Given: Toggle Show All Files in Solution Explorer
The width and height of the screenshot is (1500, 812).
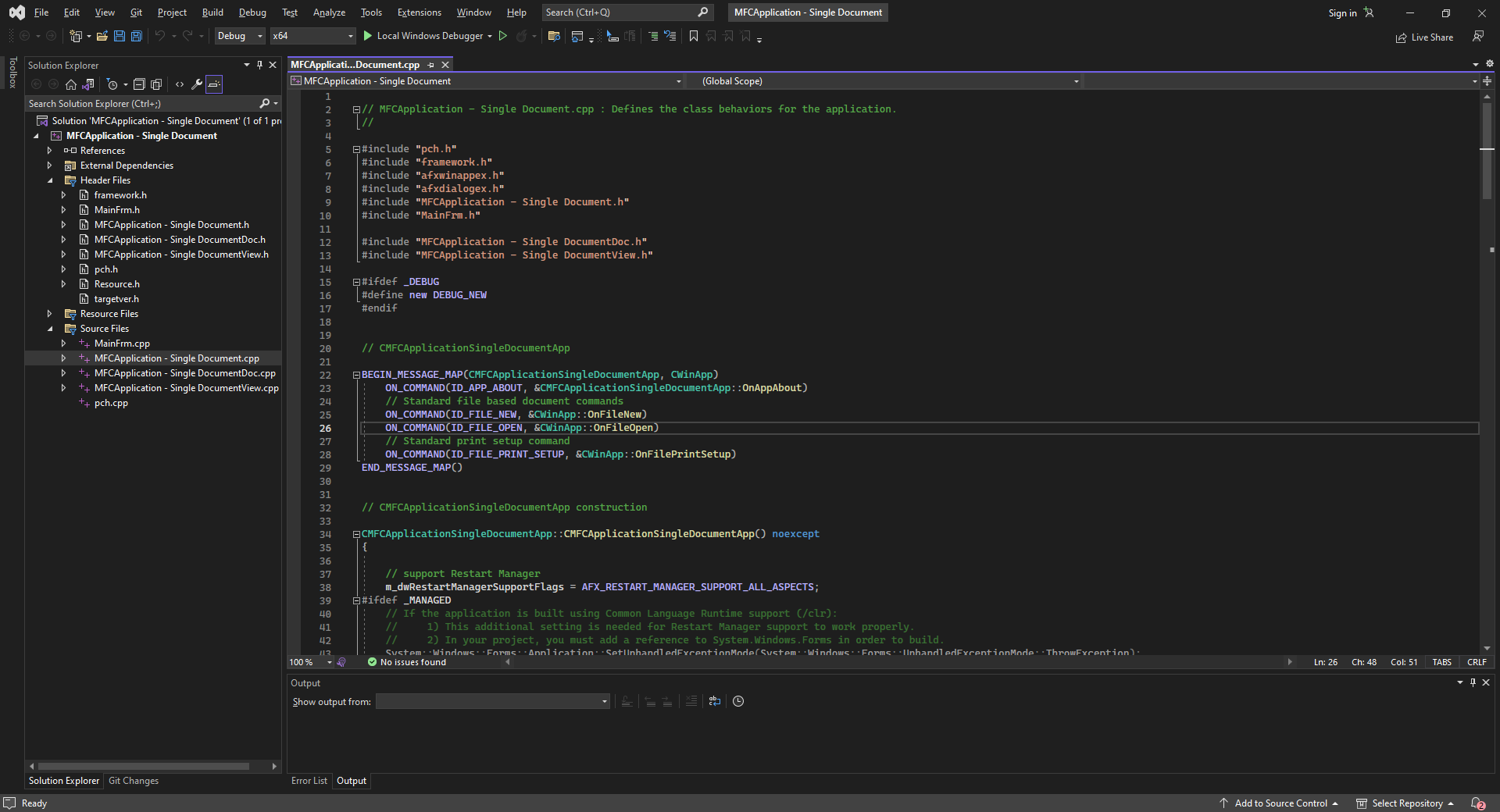Looking at the screenshot, I should pyautogui.click(x=156, y=84).
